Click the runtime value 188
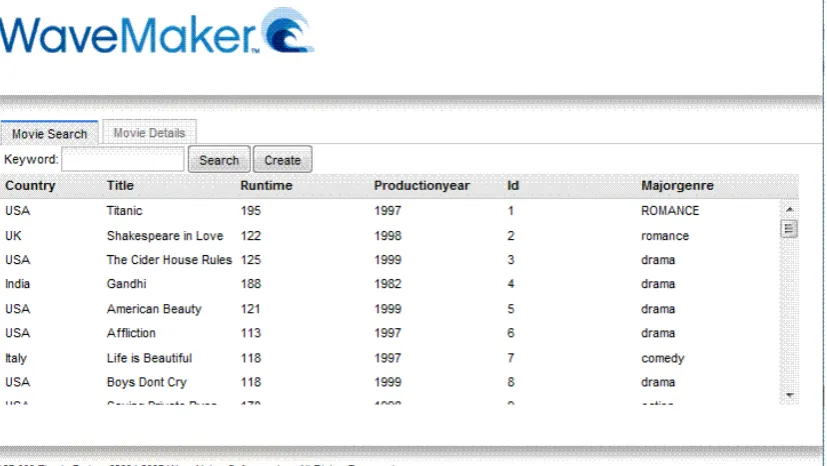 (251, 284)
